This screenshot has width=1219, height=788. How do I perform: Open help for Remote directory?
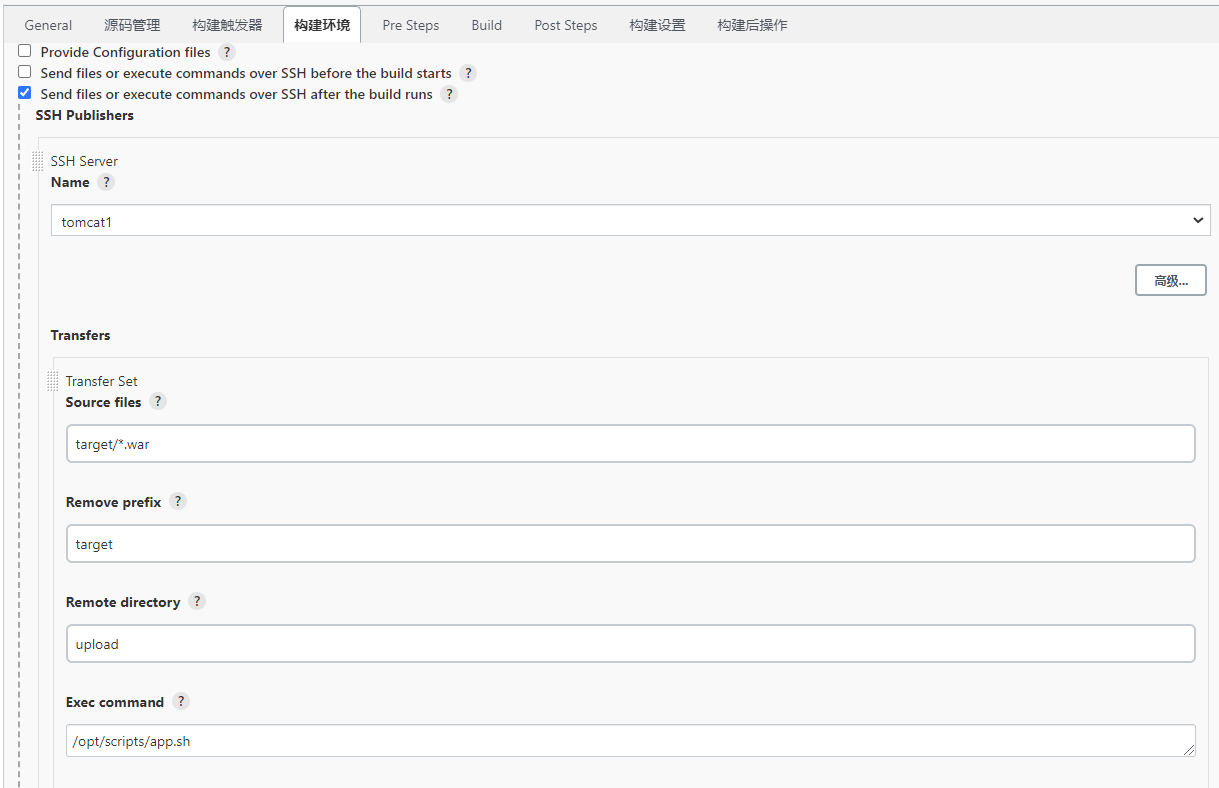tap(197, 601)
